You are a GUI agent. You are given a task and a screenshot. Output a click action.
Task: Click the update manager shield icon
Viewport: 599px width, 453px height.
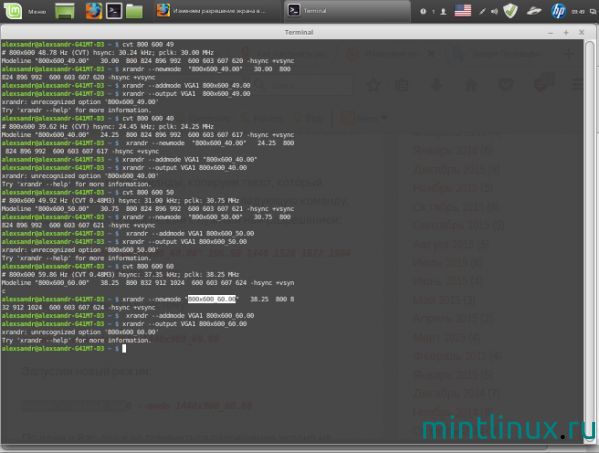click(x=510, y=11)
